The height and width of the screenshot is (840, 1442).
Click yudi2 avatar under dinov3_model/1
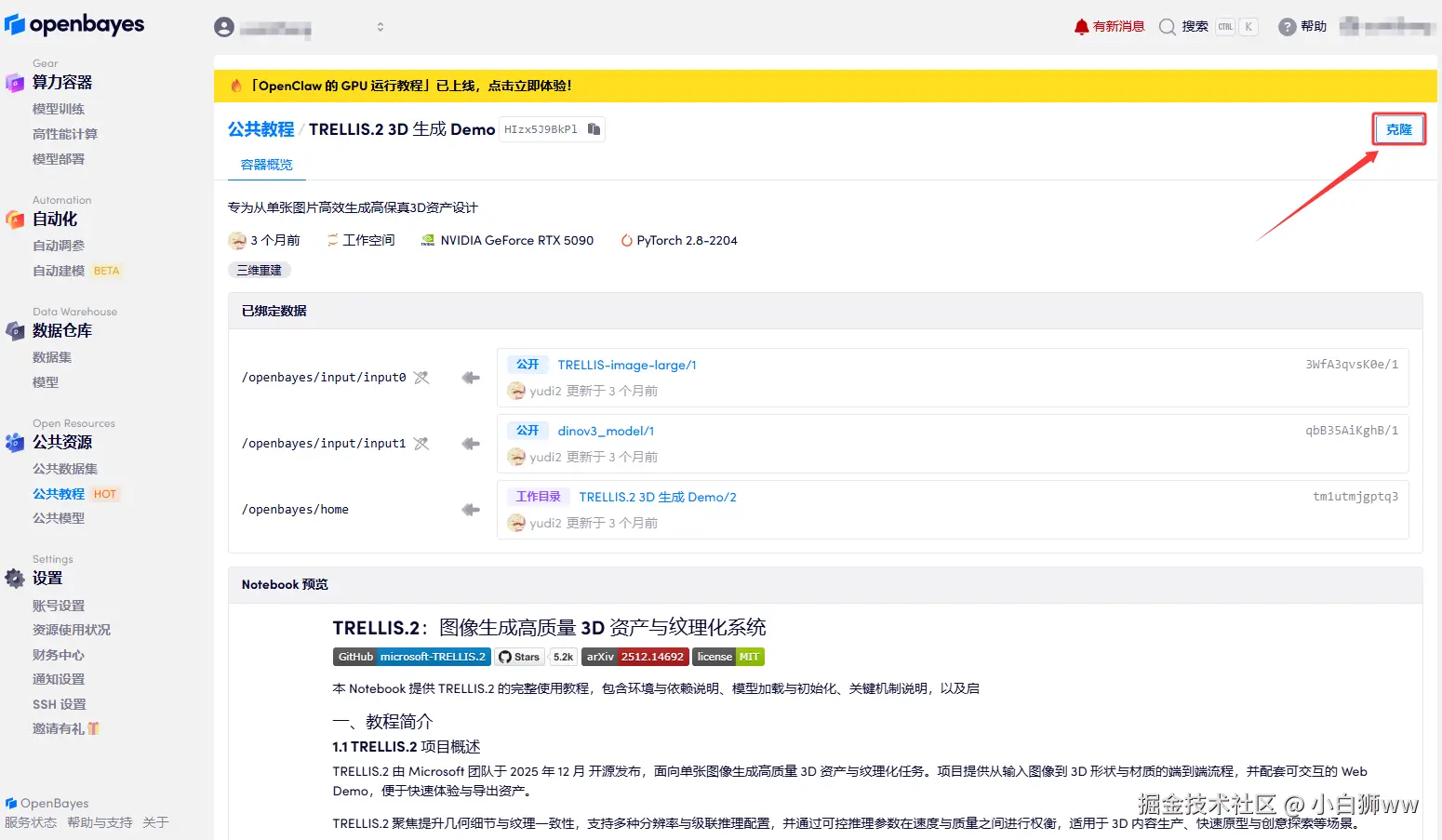point(516,457)
